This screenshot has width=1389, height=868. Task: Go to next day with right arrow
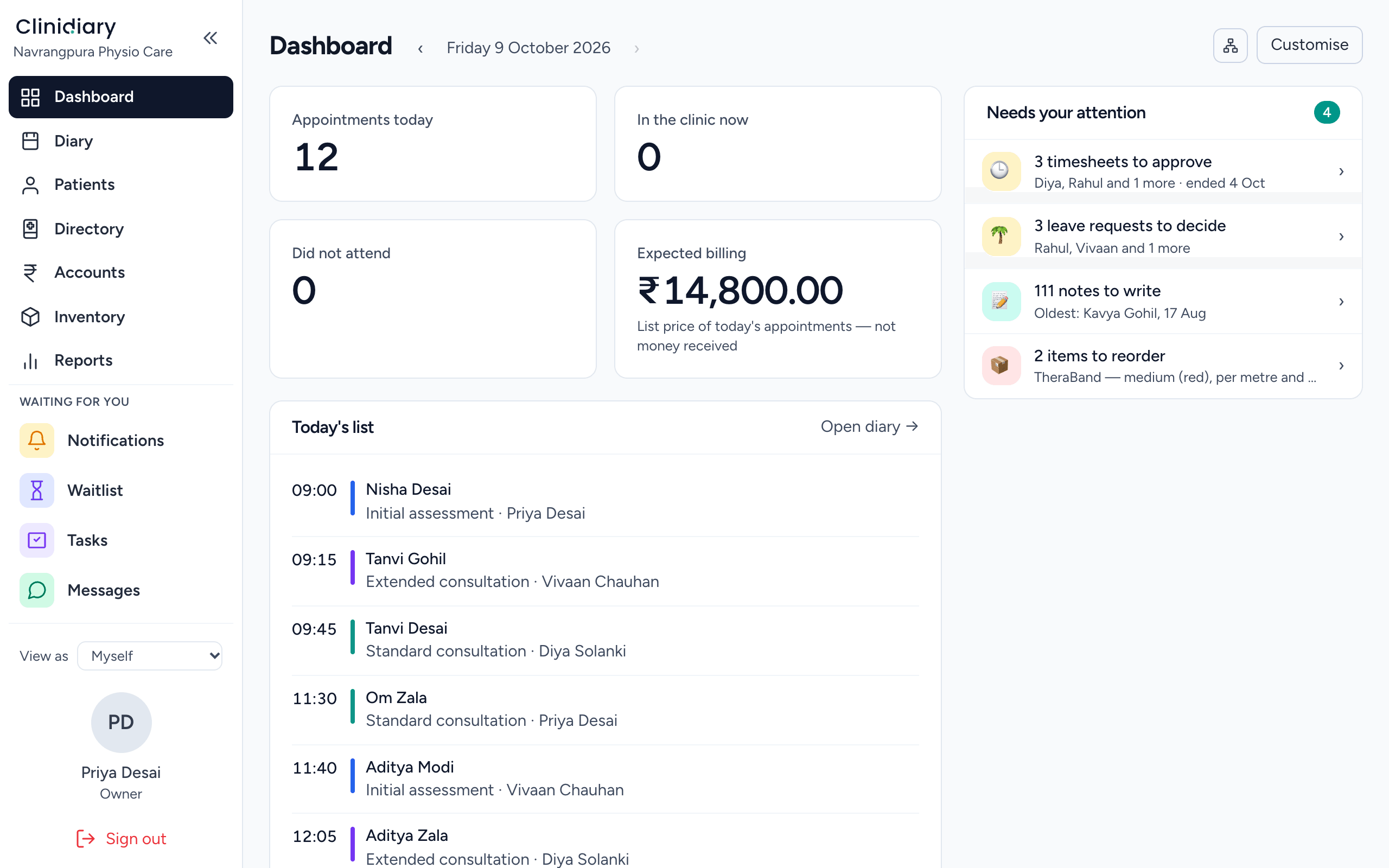[x=636, y=49]
